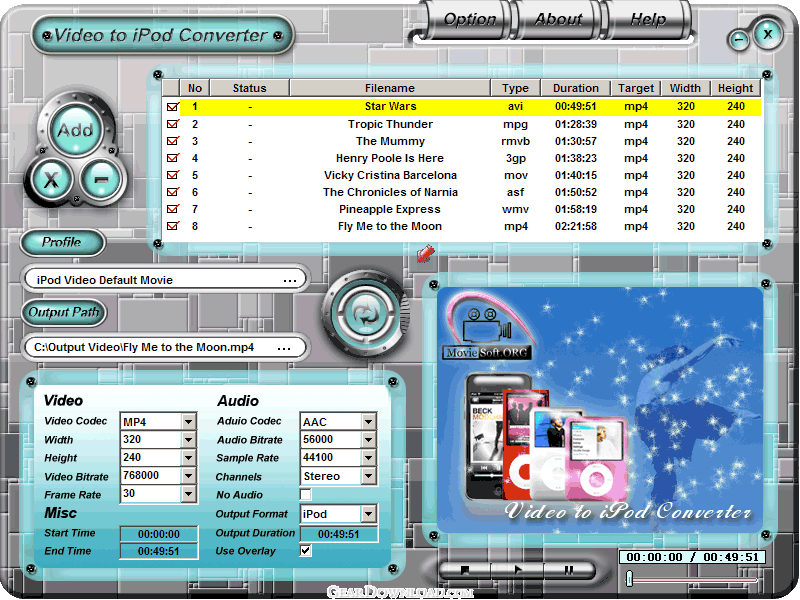The image size is (800, 600).
Task: Select the Vicky Cristina Barcelona row
Action: click(462, 175)
